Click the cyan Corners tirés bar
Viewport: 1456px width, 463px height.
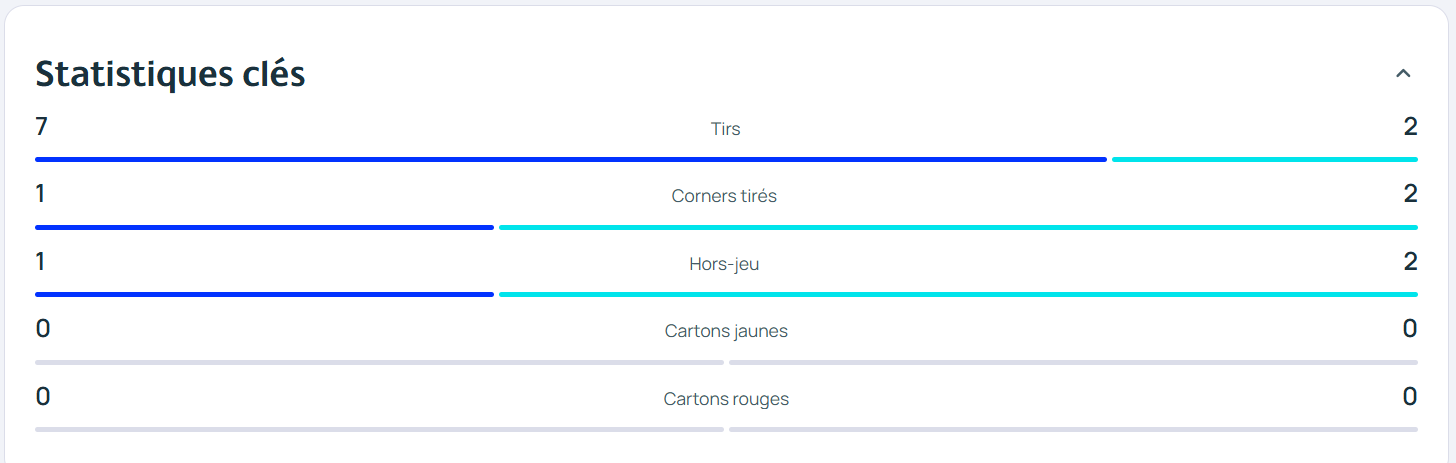(957, 227)
